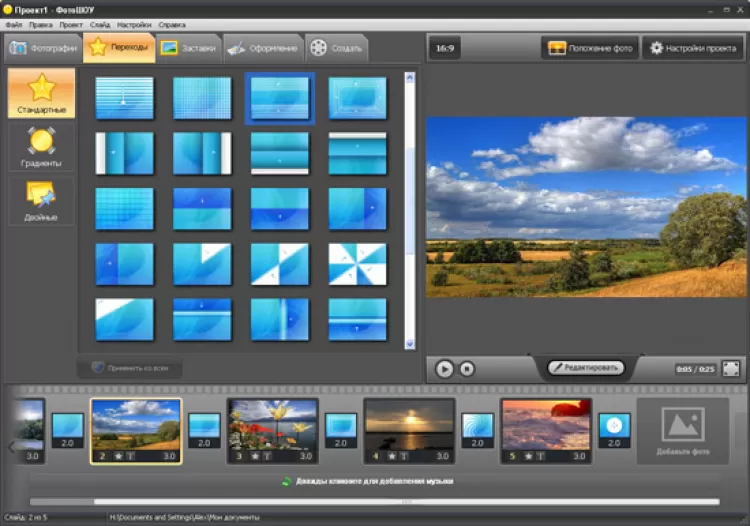Select the spiral transition after slide 4

(477, 430)
